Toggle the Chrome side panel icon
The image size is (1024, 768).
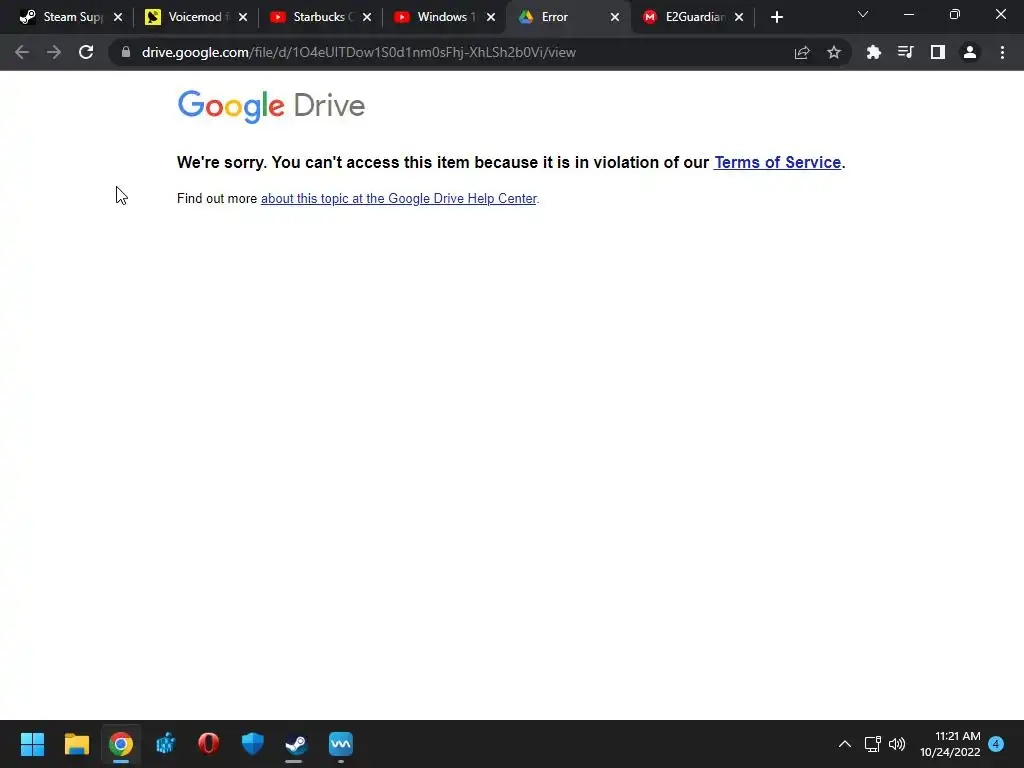pos(938,52)
